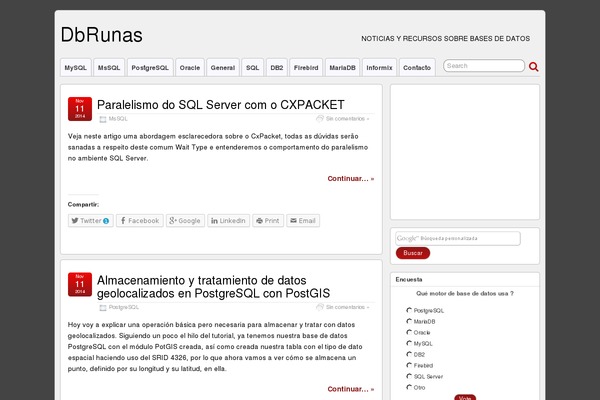
Task: Open the Informix menu tab
Action: 379,67
